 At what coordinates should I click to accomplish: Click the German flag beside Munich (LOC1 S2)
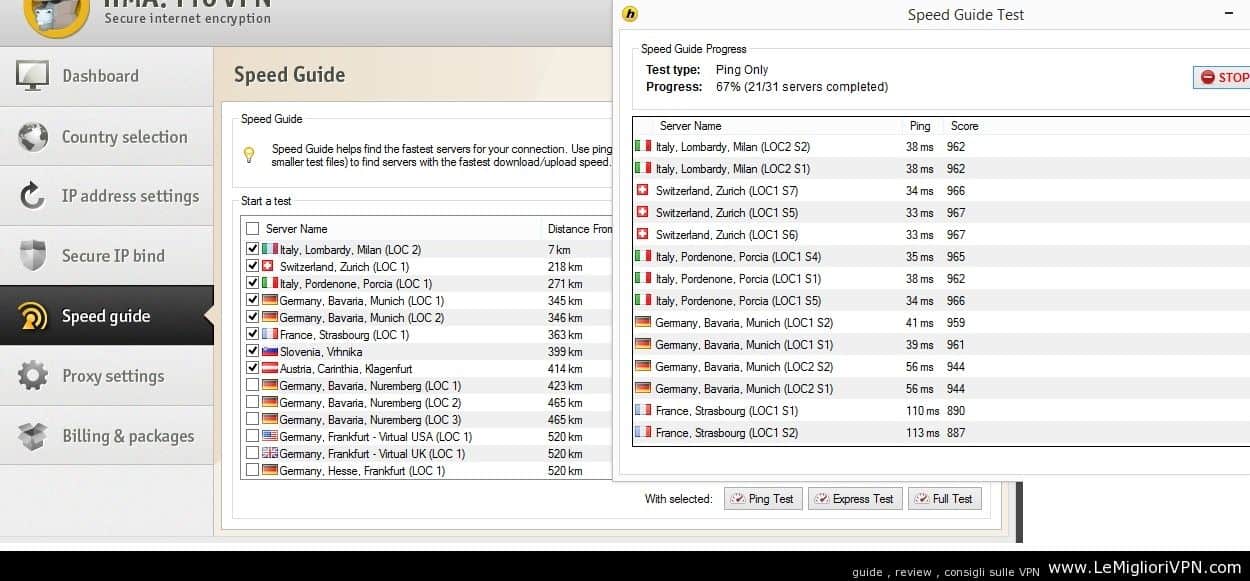(x=643, y=323)
